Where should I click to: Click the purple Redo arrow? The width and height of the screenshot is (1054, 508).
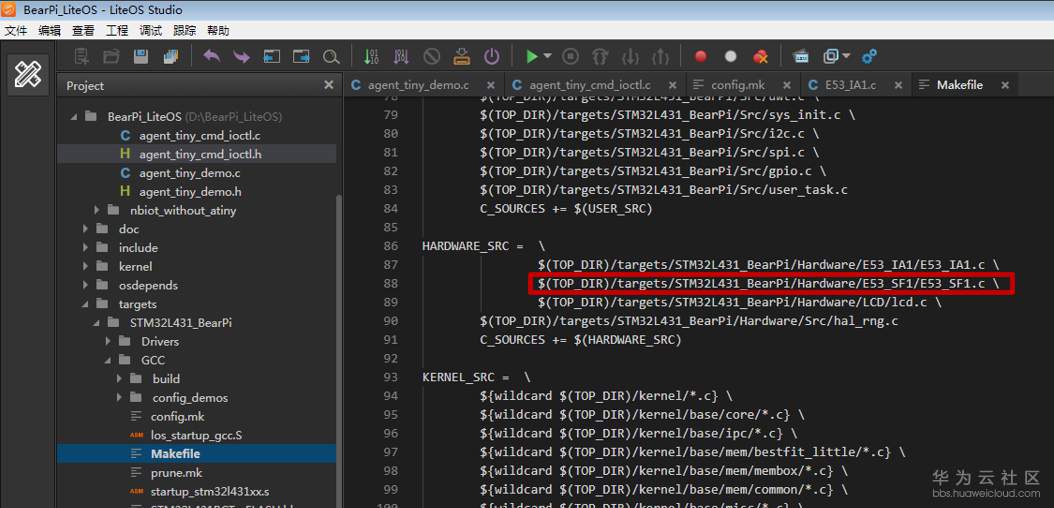pos(241,57)
